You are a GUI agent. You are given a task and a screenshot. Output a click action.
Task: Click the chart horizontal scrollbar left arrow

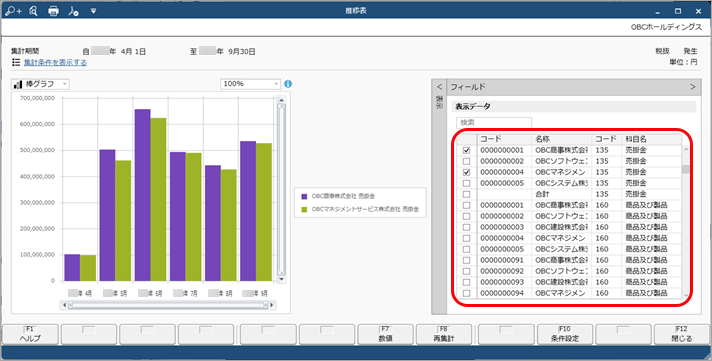tap(65, 305)
